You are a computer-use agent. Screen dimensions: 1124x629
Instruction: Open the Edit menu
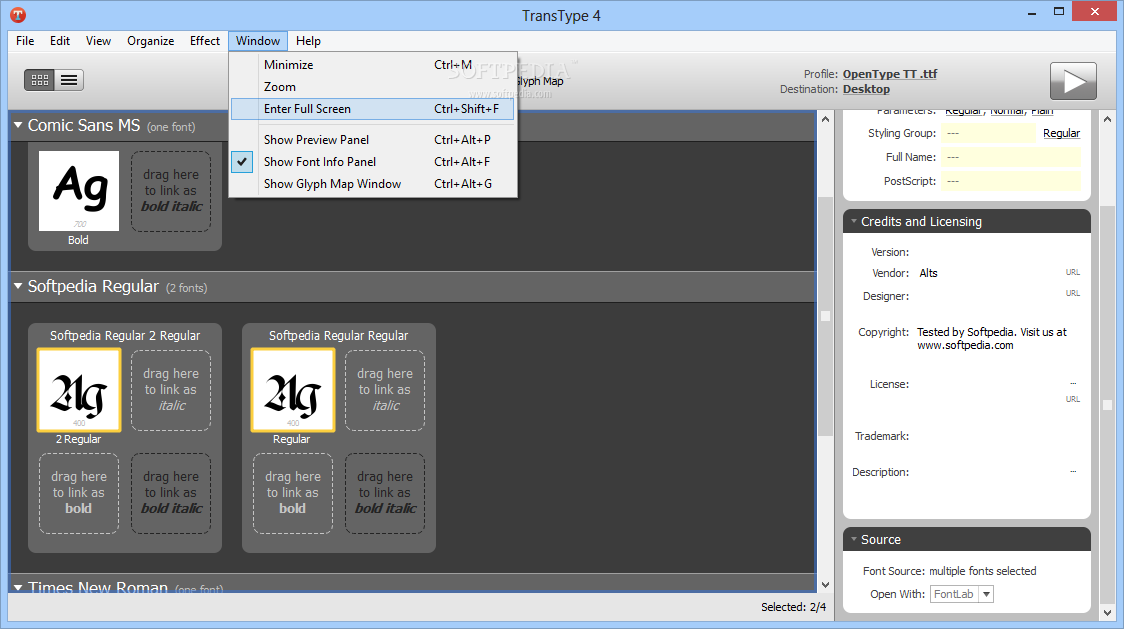click(59, 41)
